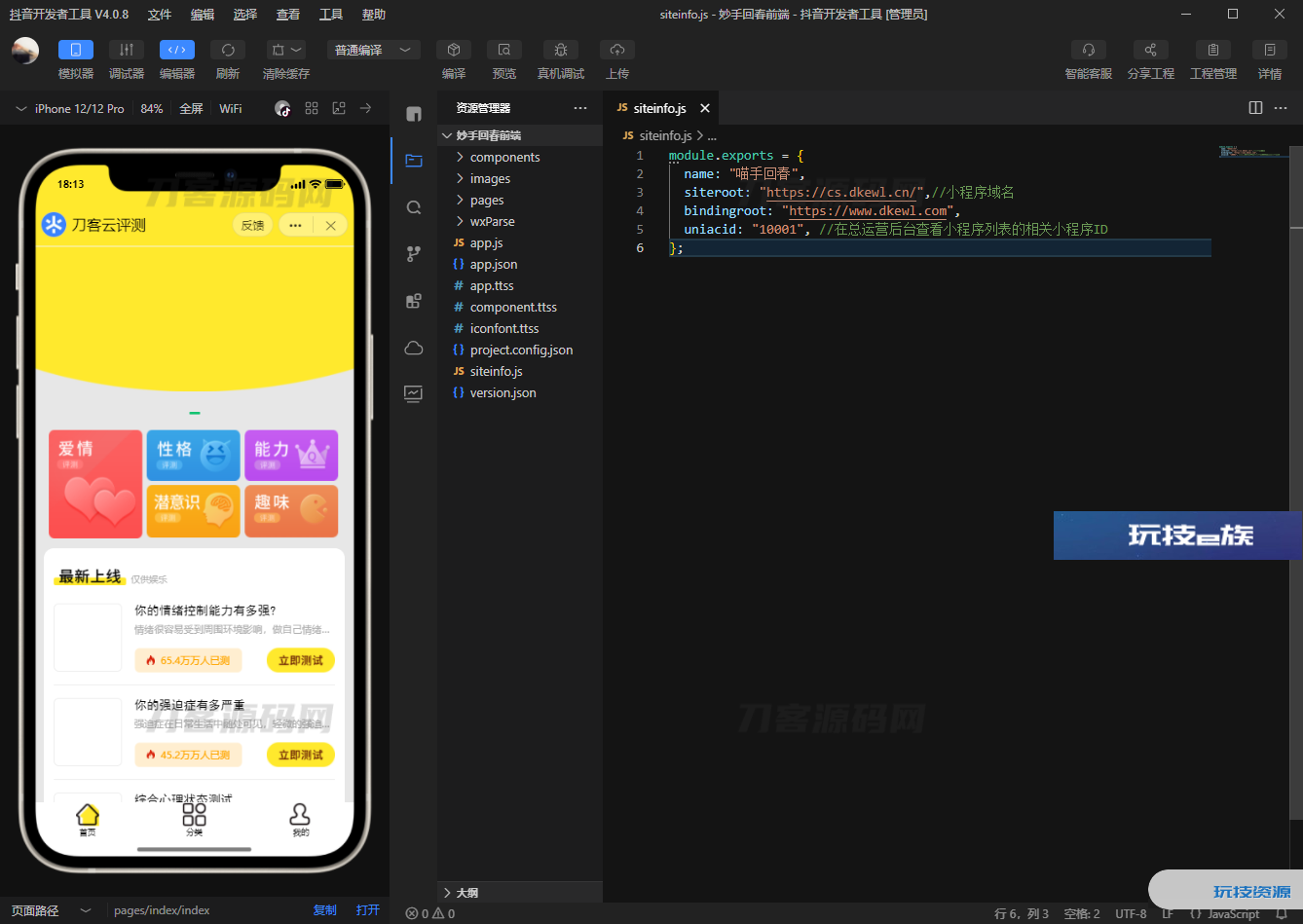Open 我的 tab in simulator bottom bar

(300, 820)
